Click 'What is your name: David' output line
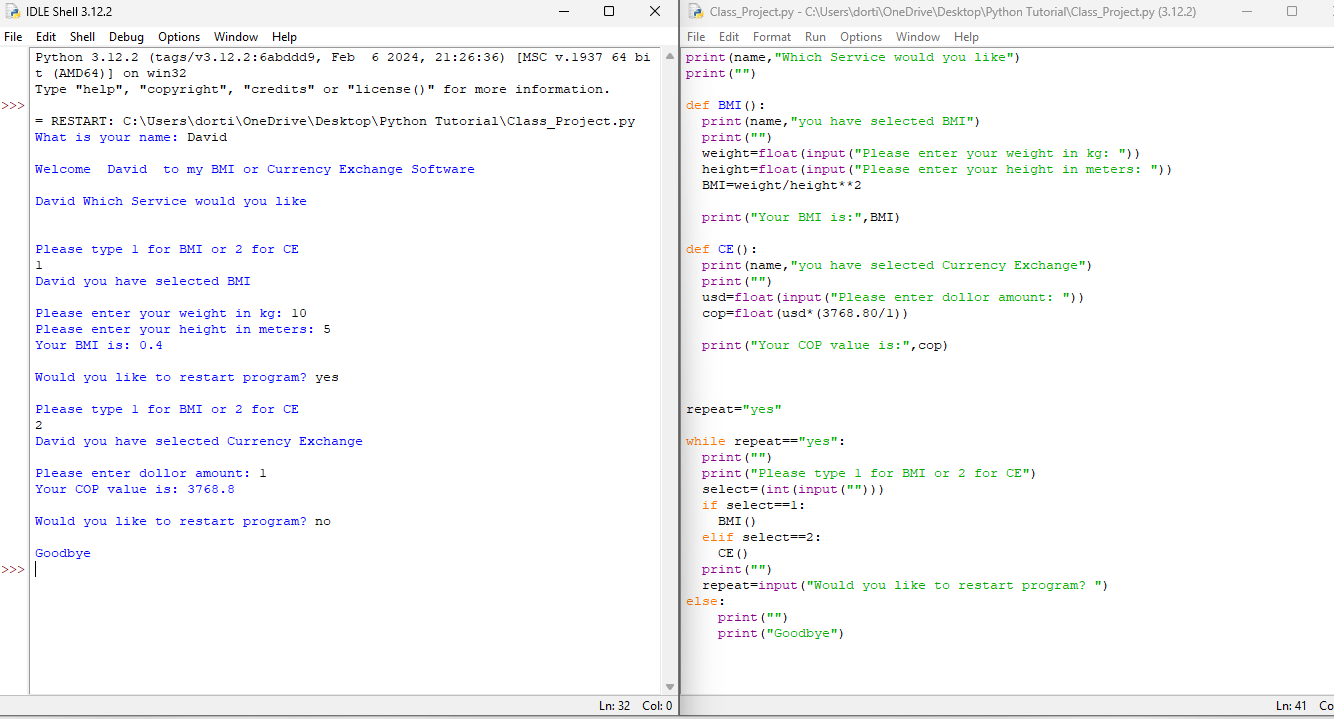 pyautogui.click(x=131, y=137)
